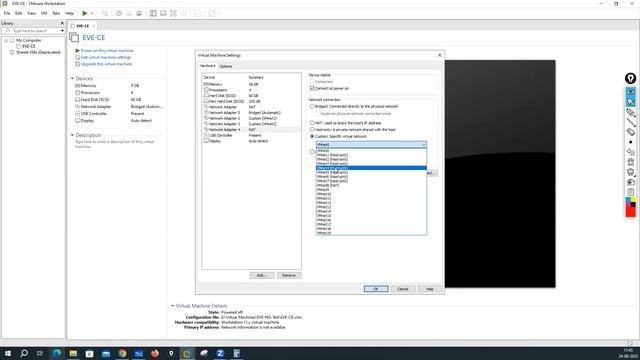Image resolution: width=640 pixels, height=360 pixels.
Task: Collapse the My Computer tree node
Action: 6,40
